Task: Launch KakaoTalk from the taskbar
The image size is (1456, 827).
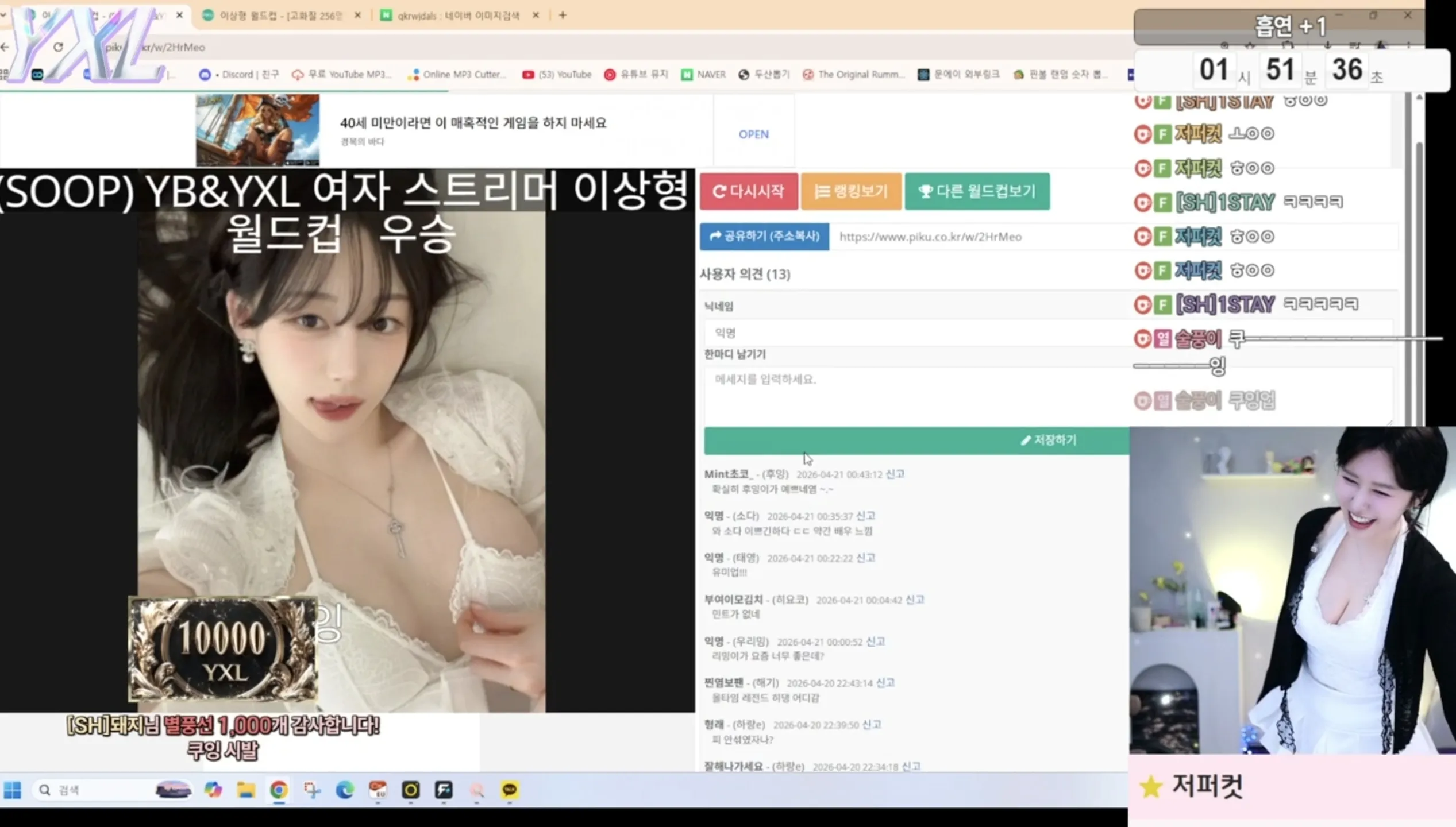Action: (x=509, y=791)
